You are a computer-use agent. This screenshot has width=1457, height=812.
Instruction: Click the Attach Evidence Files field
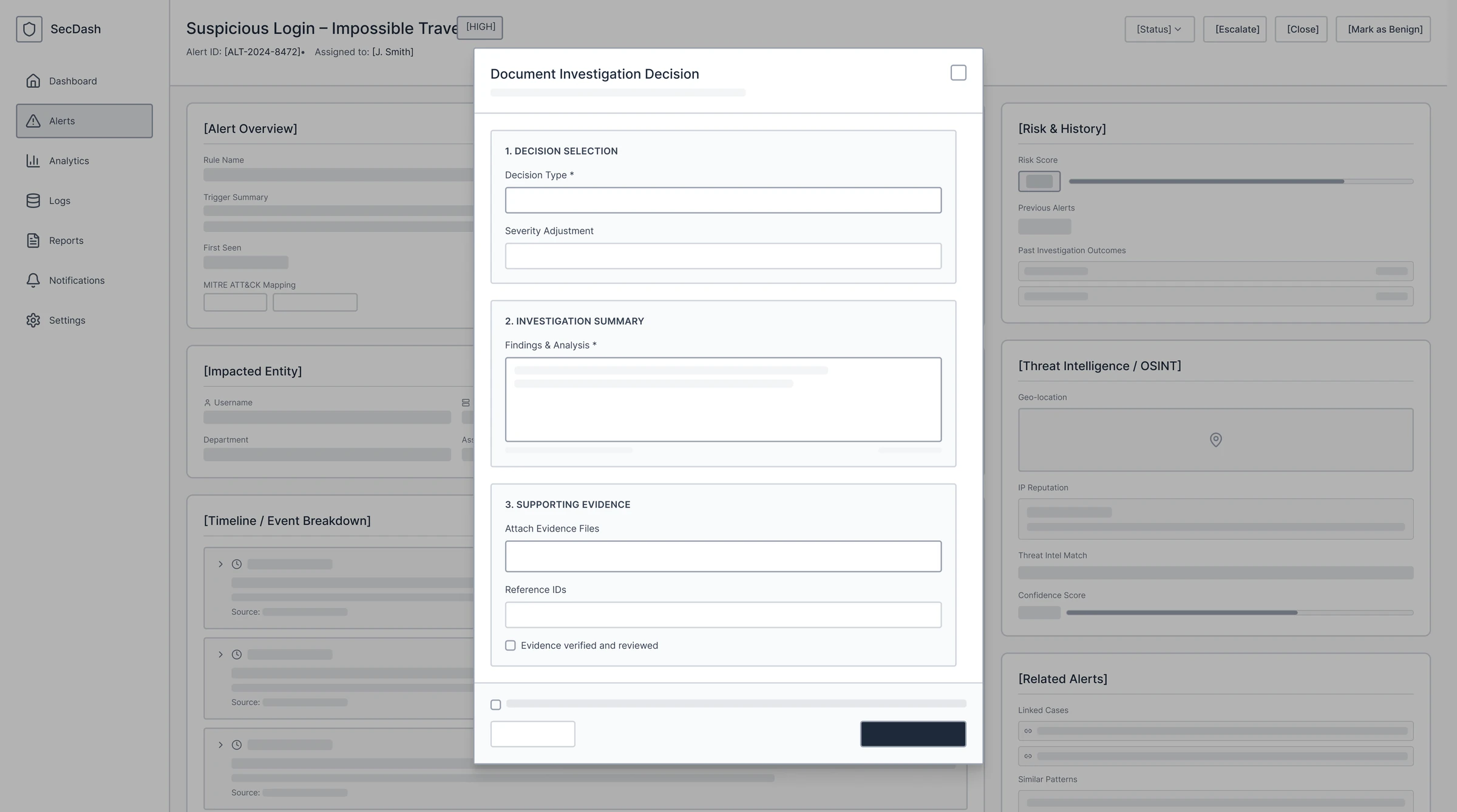[723, 556]
